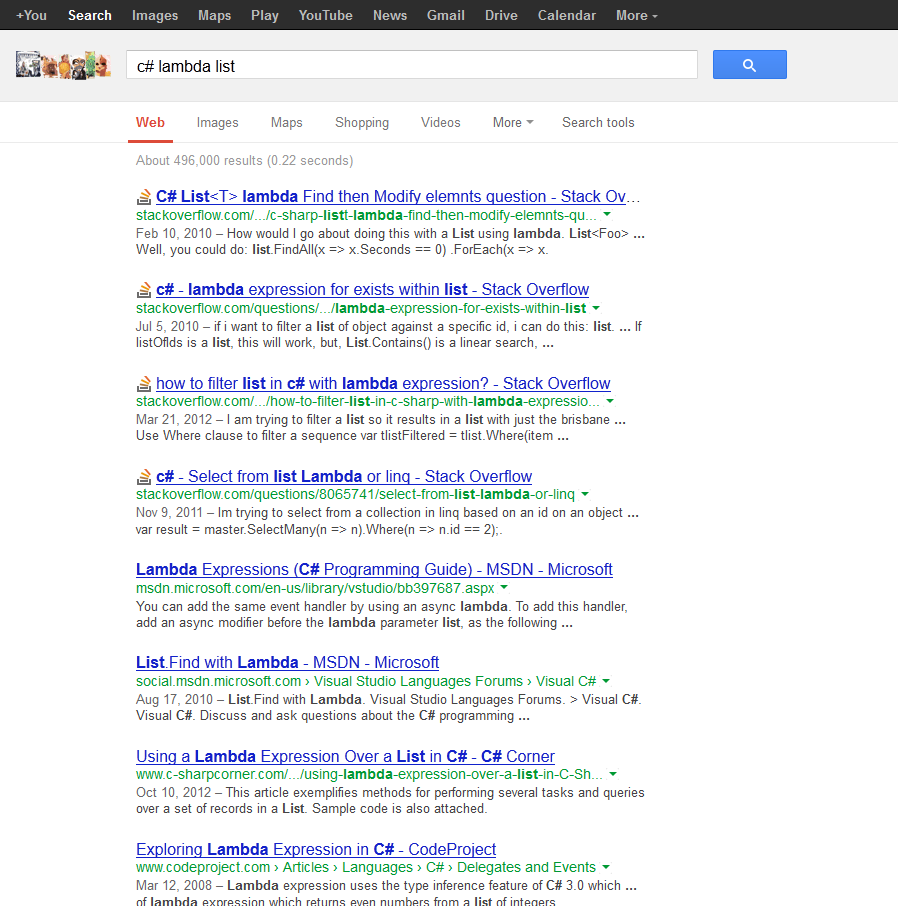Open dropdown arrow after codeproject.com URL
The width and height of the screenshot is (898, 906).
pos(606,867)
